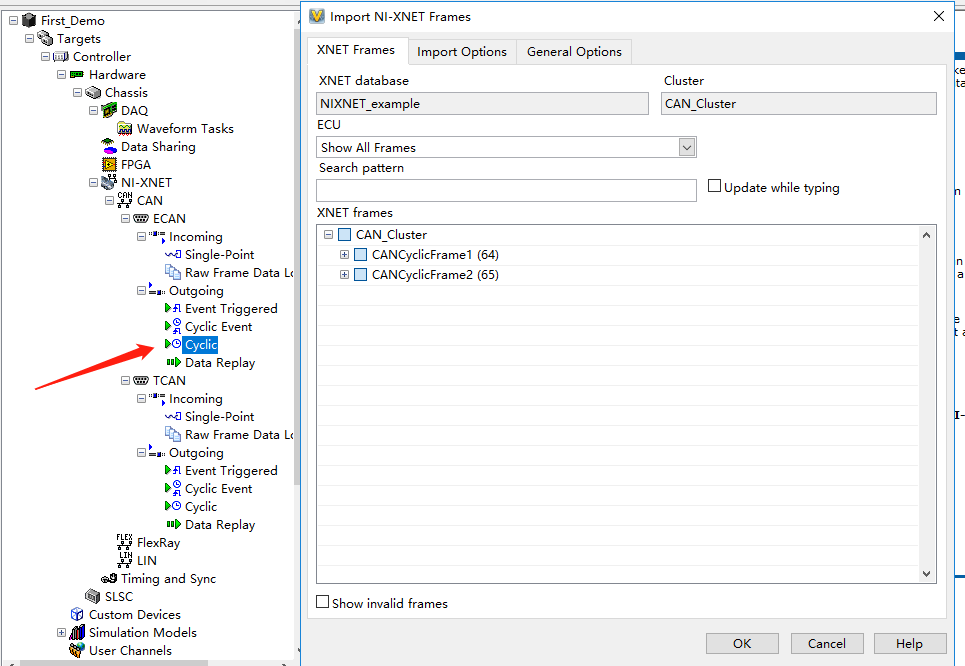The height and width of the screenshot is (666, 965).
Task: Expand CANCyclicFrame2 (65) node
Action: coord(345,275)
